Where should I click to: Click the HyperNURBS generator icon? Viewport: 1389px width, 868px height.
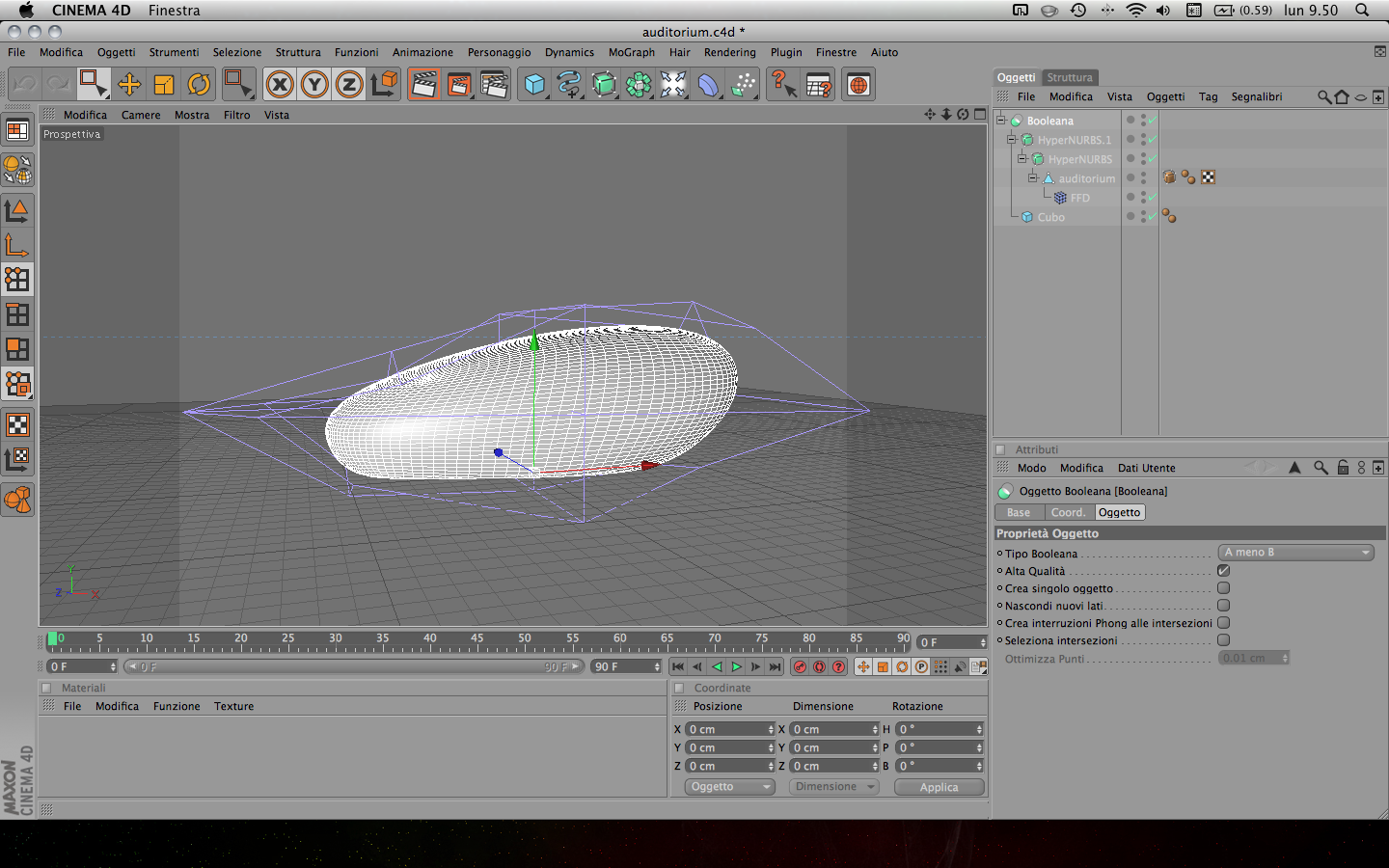(x=604, y=85)
